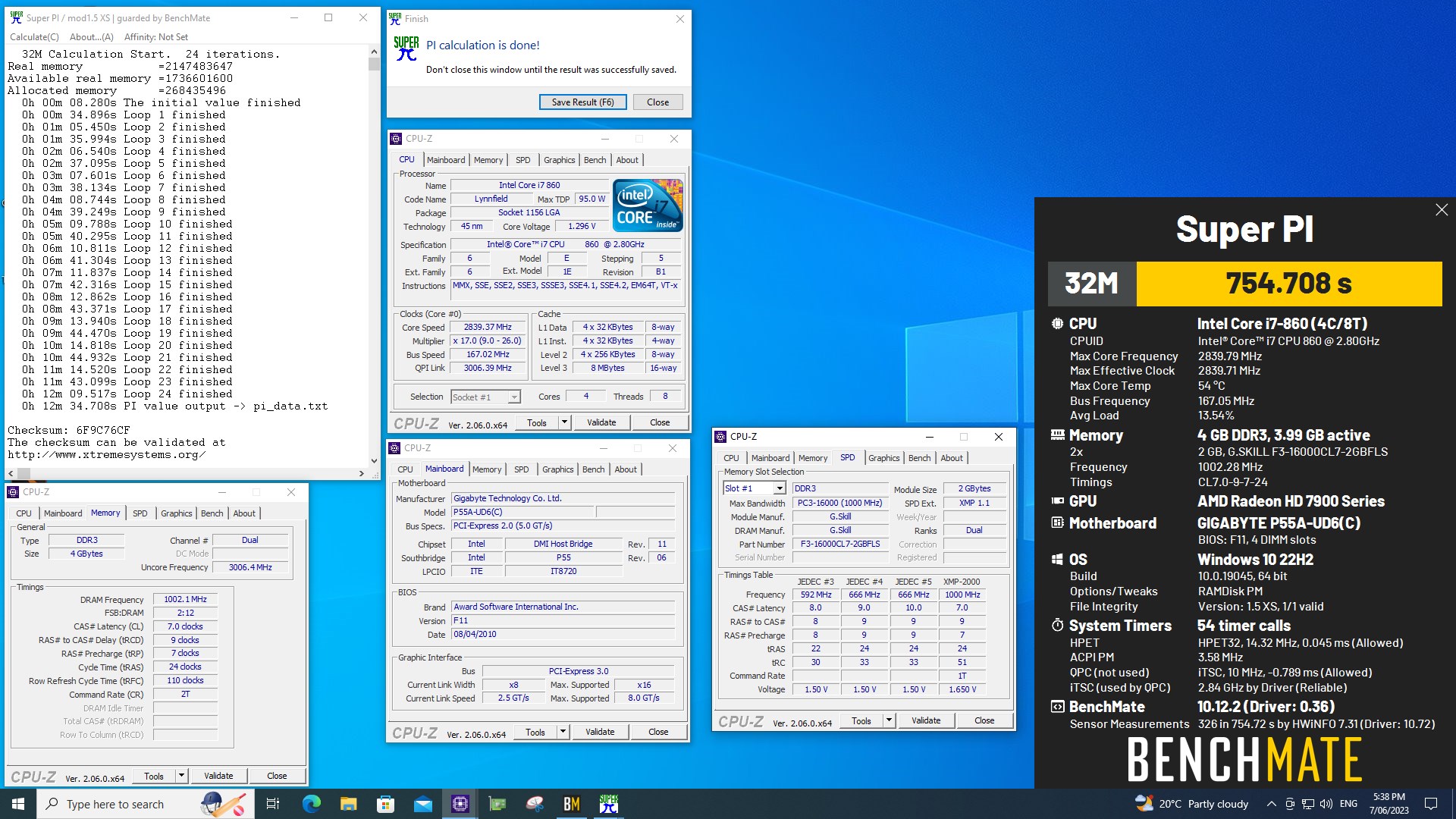
Task: Click the BenchMate CPU core frequency icon
Action: (x=1057, y=323)
